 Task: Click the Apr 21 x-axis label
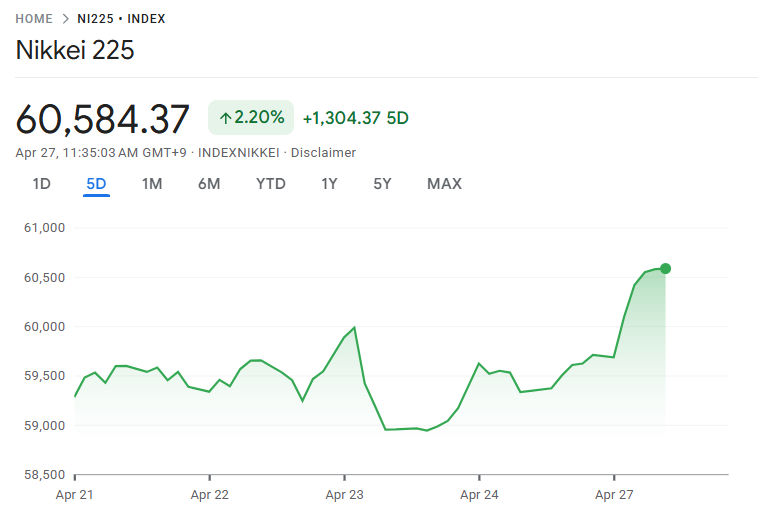(x=74, y=495)
